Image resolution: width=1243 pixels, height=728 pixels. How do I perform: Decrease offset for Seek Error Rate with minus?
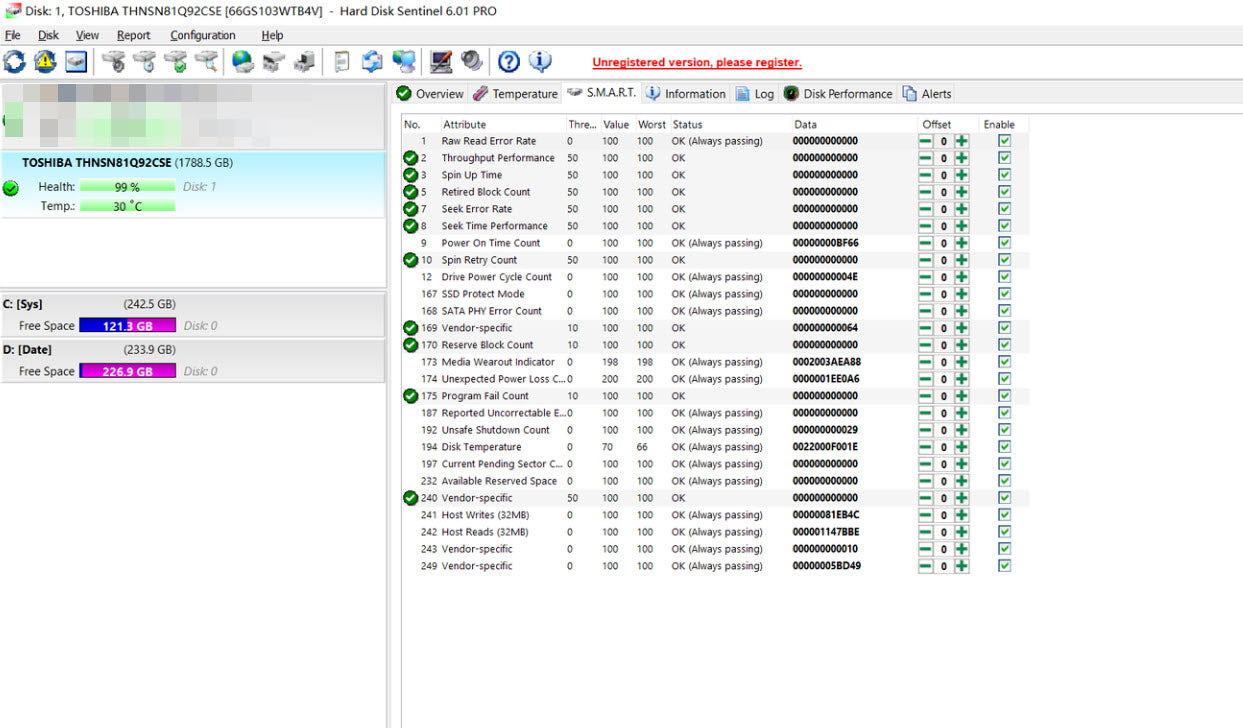[x=925, y=209]
